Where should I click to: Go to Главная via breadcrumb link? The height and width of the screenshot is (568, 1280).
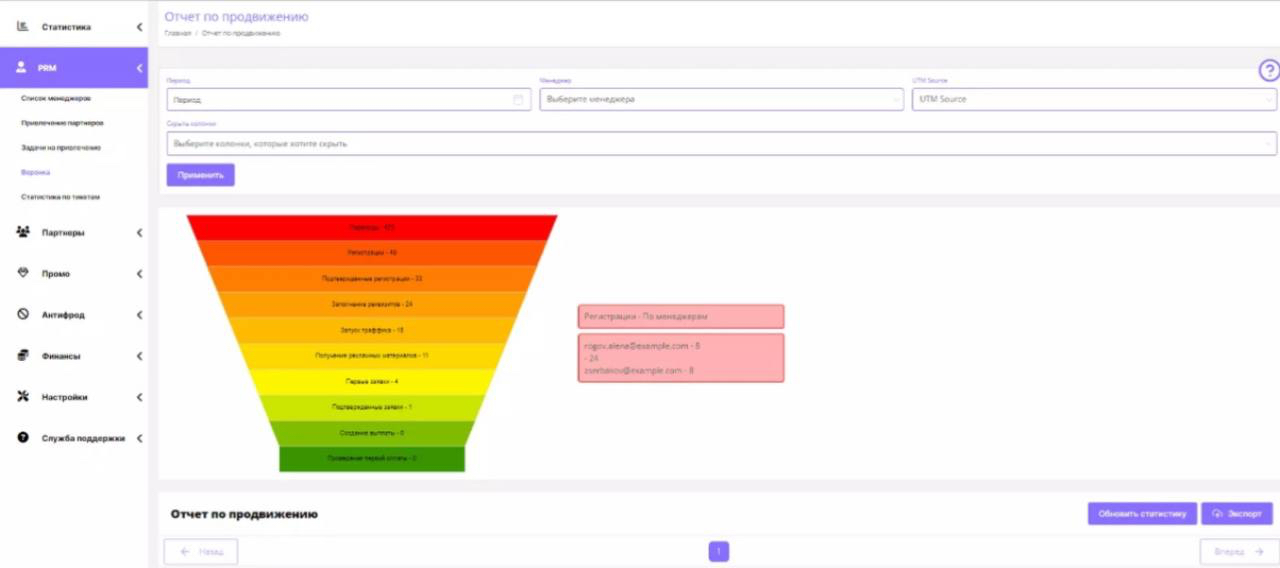[x=178, y=33]
